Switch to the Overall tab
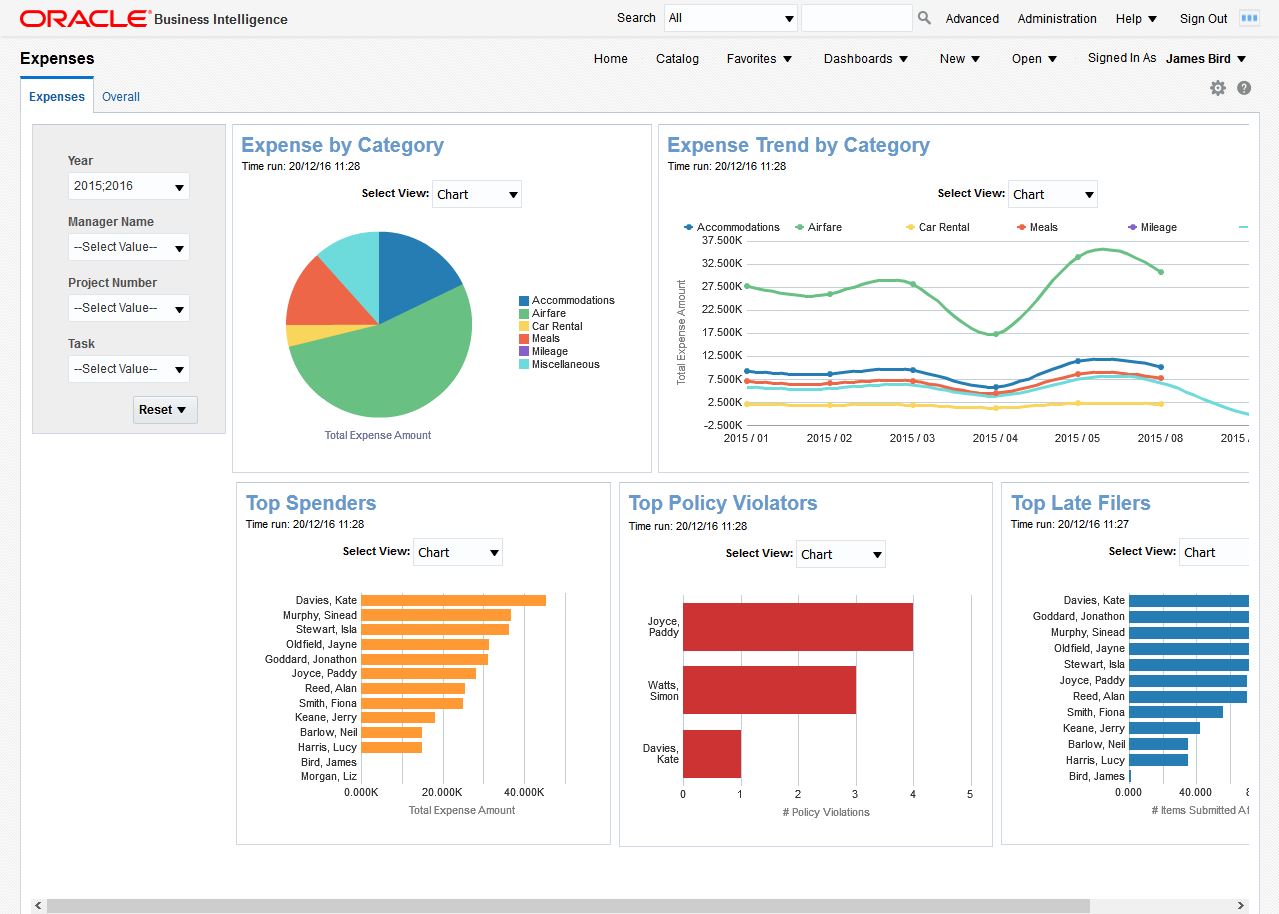Image resolution: width=1279 pixels, height=914 pixels. pos(120,96)
